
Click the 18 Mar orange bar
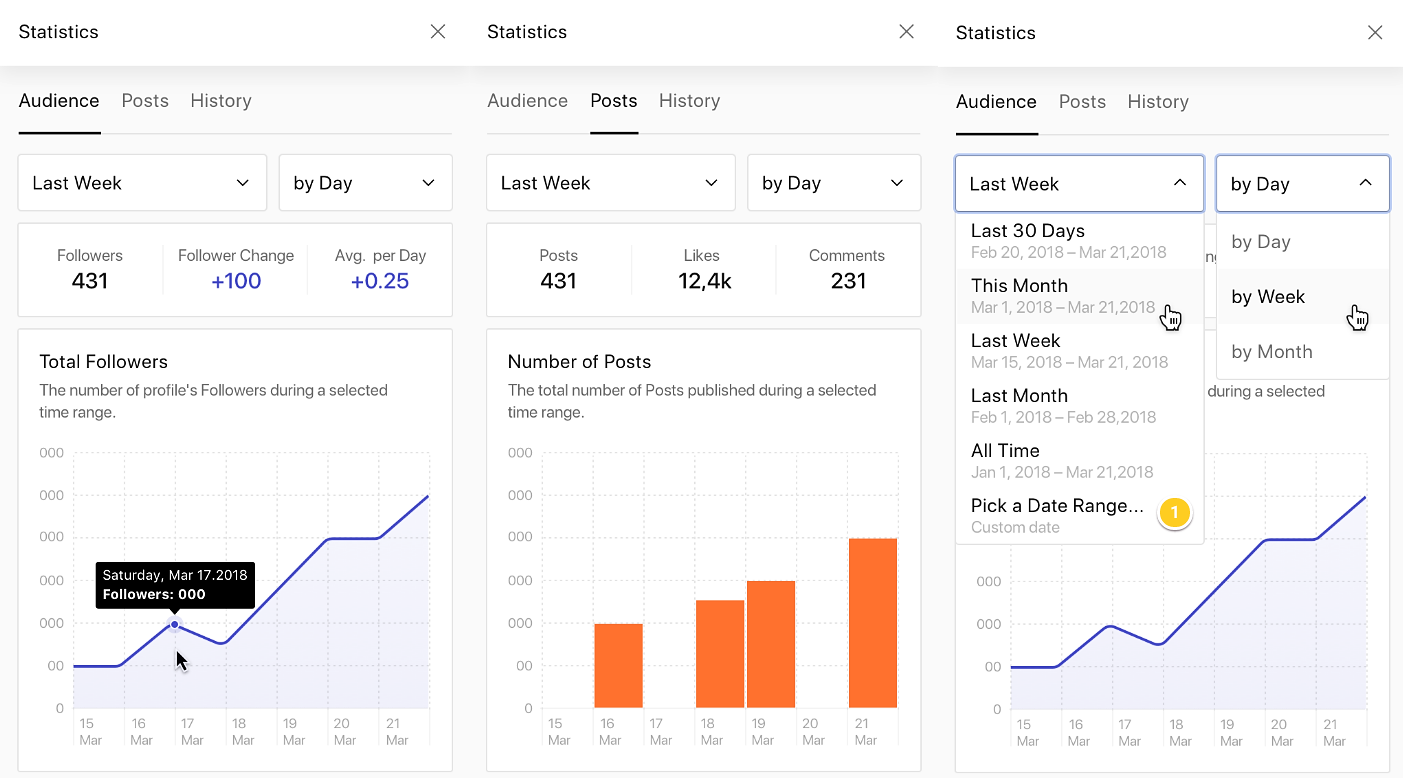pyautogui.click(x=720, y=654)
